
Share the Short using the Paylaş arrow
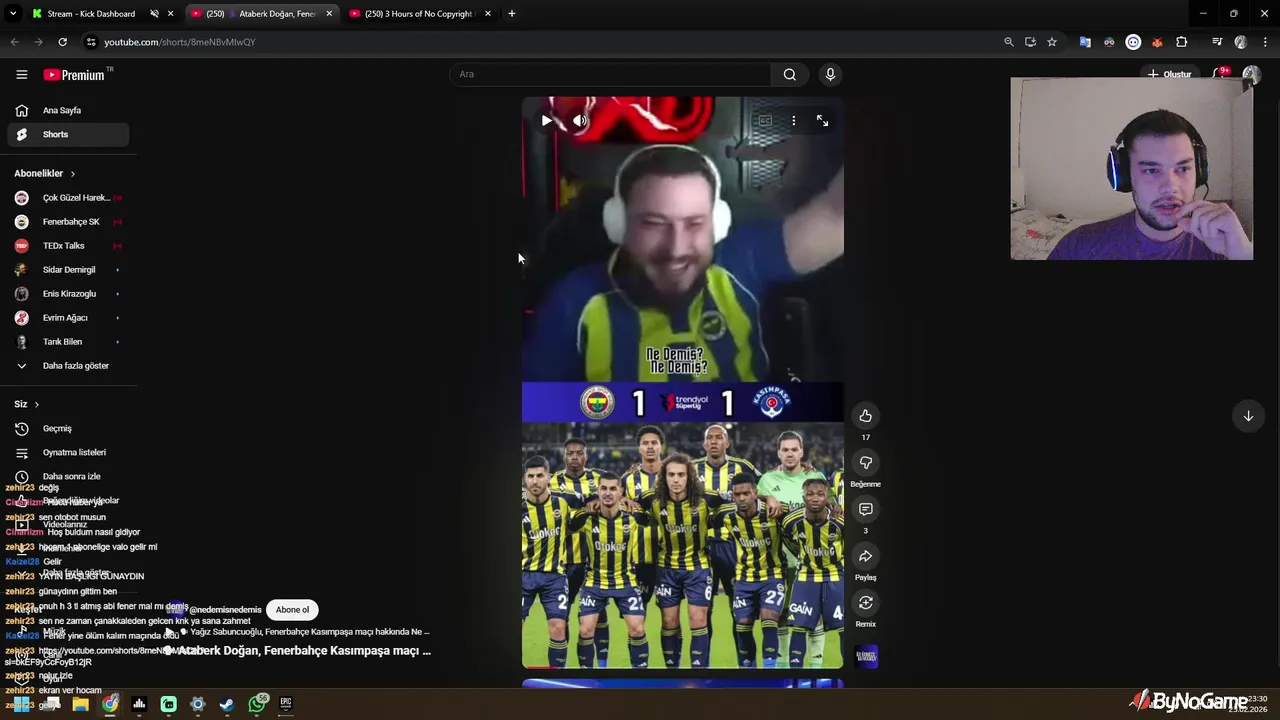866,556
